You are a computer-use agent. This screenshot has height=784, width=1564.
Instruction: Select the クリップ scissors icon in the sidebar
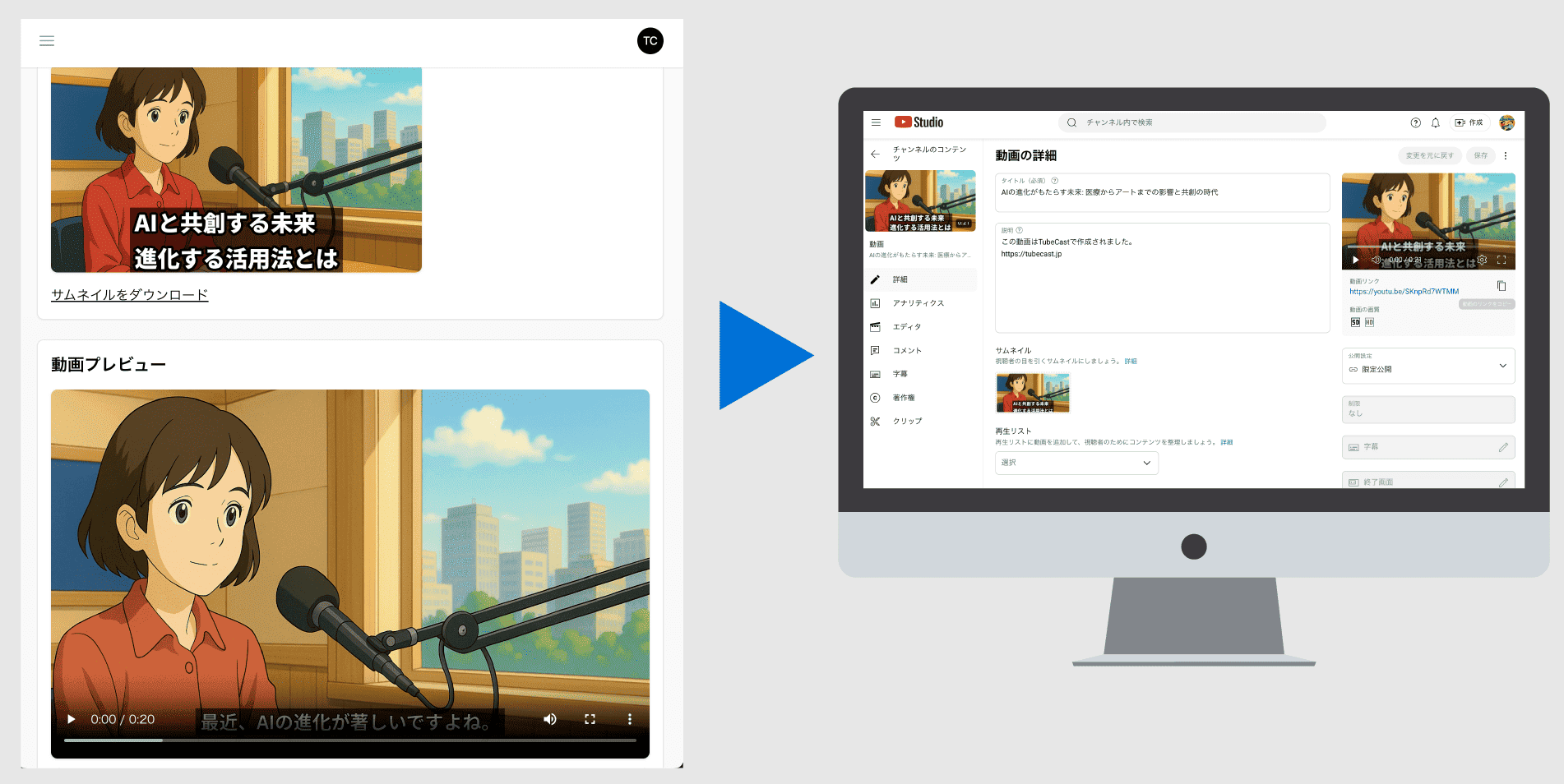click(875, 421)
